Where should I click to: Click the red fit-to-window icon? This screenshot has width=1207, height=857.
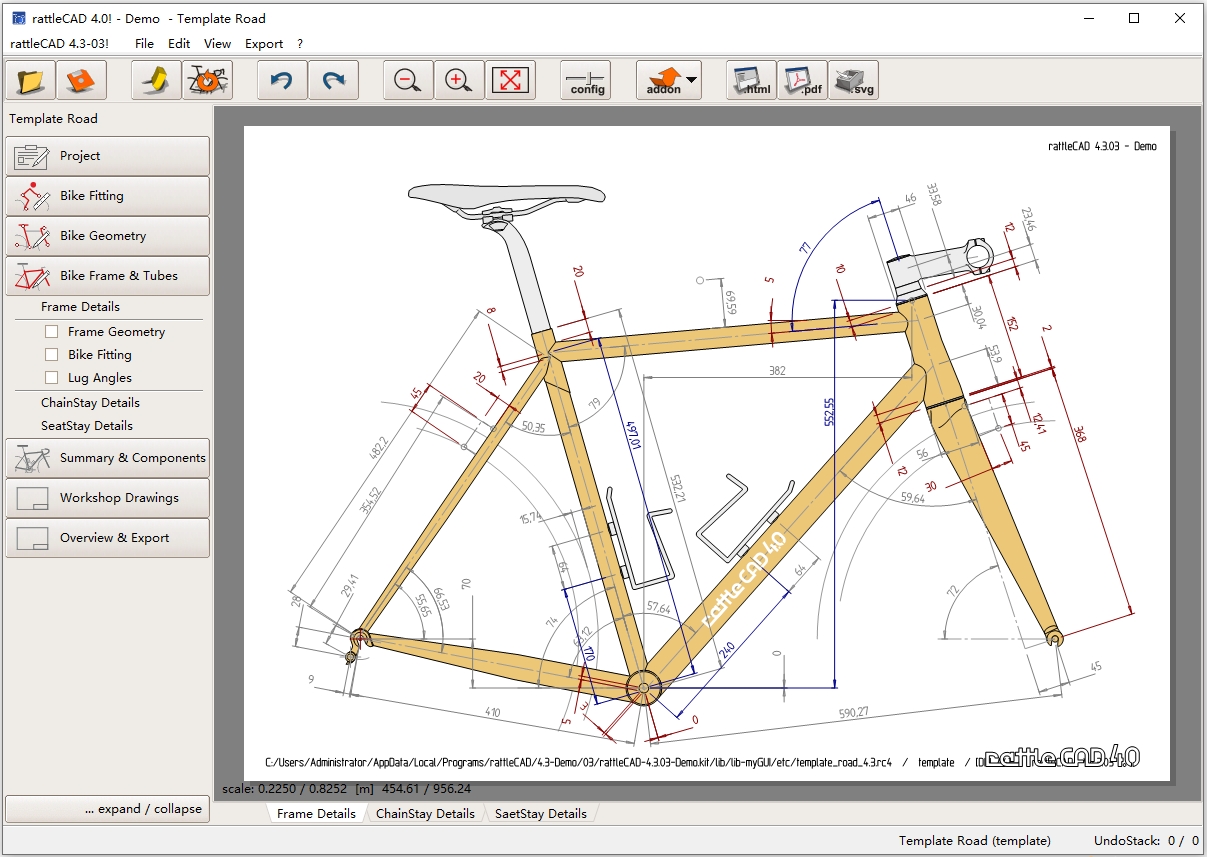510,80
